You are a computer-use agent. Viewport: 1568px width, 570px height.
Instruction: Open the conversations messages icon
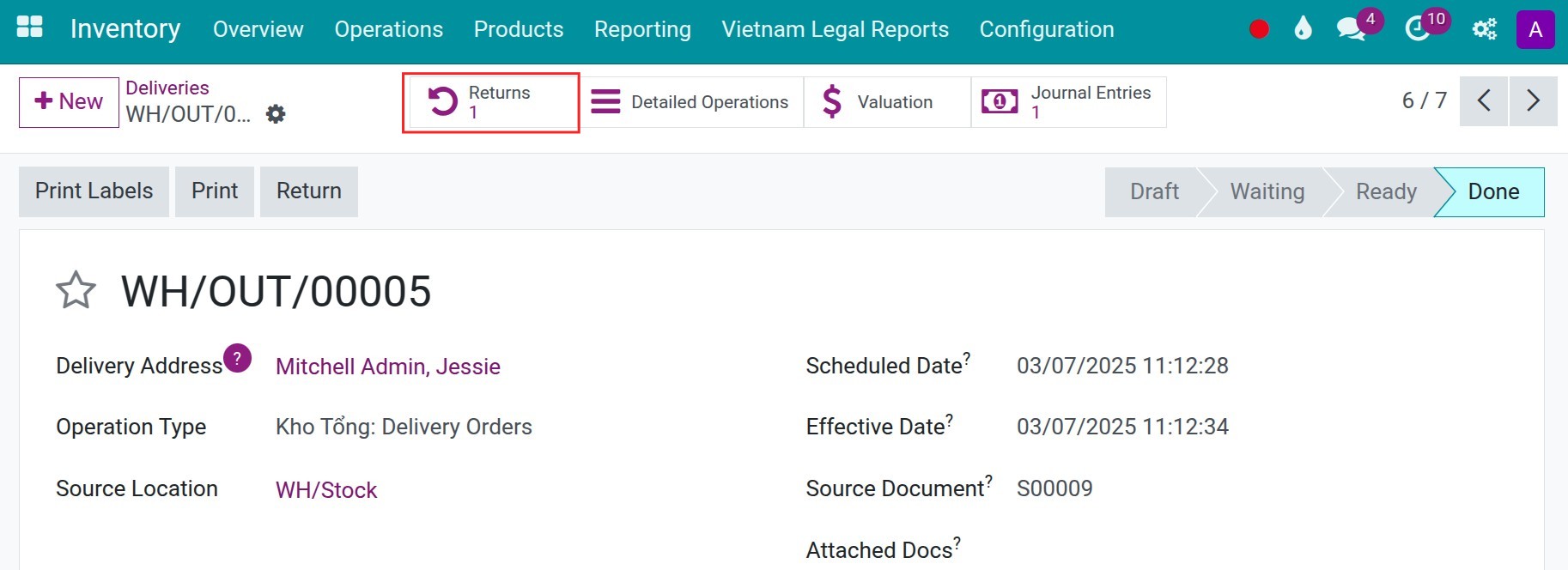click(1351, 29)
